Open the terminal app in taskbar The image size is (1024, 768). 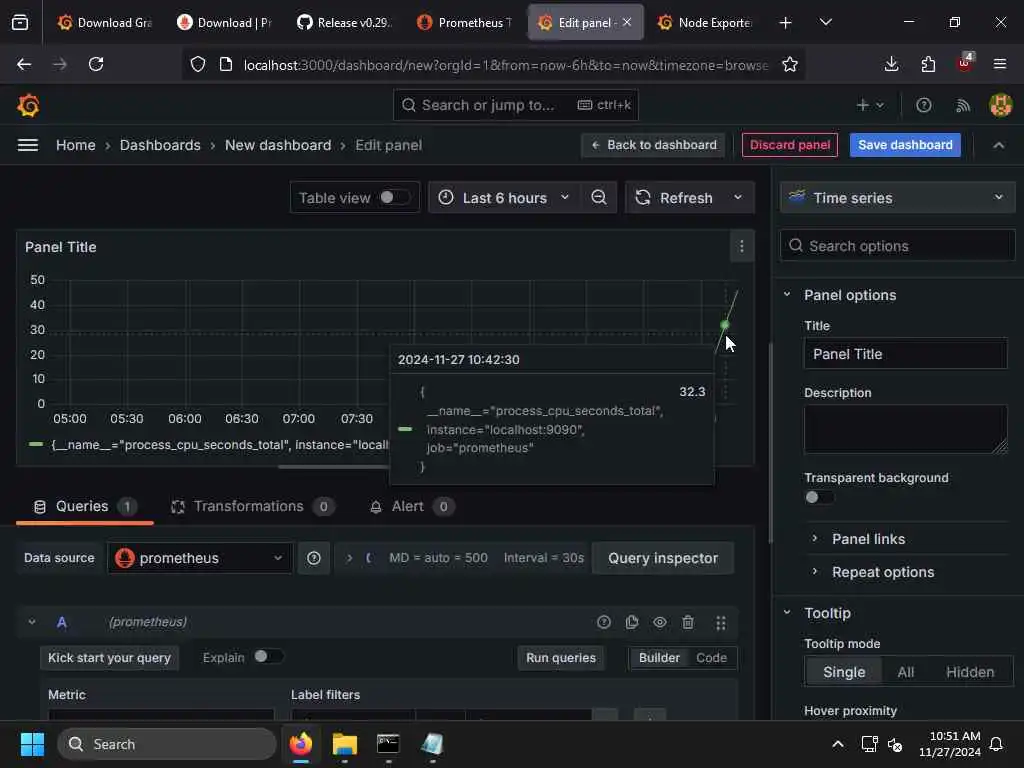(388, 744)
